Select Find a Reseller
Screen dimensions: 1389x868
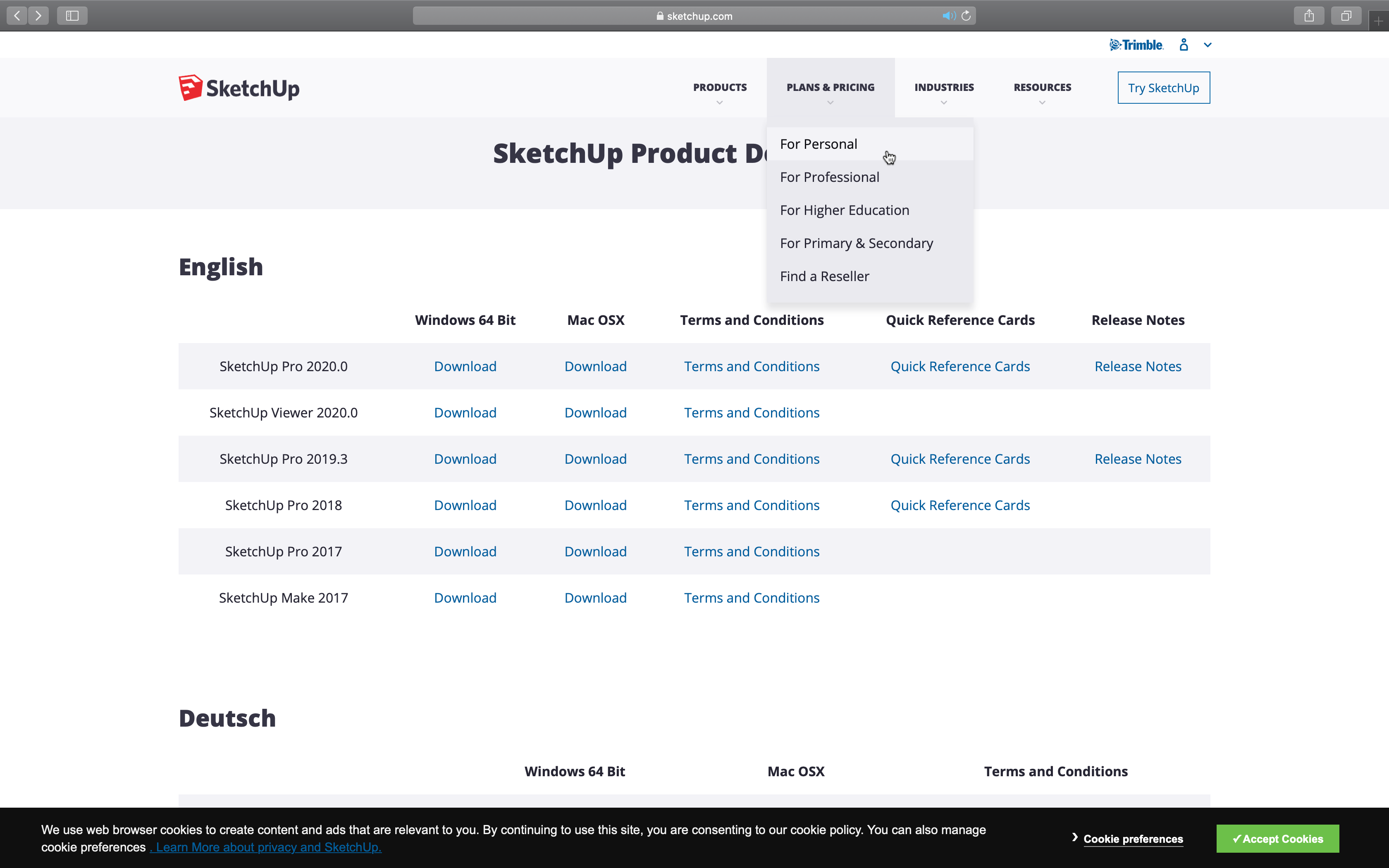[870, 276]
